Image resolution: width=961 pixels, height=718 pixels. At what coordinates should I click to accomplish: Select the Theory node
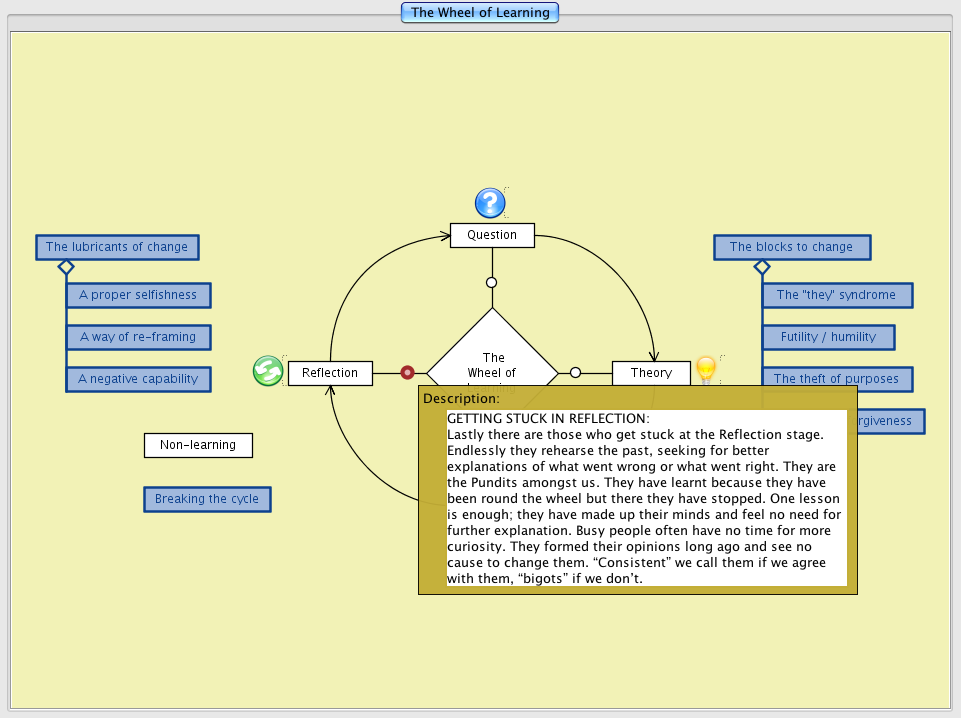(651, 373)
